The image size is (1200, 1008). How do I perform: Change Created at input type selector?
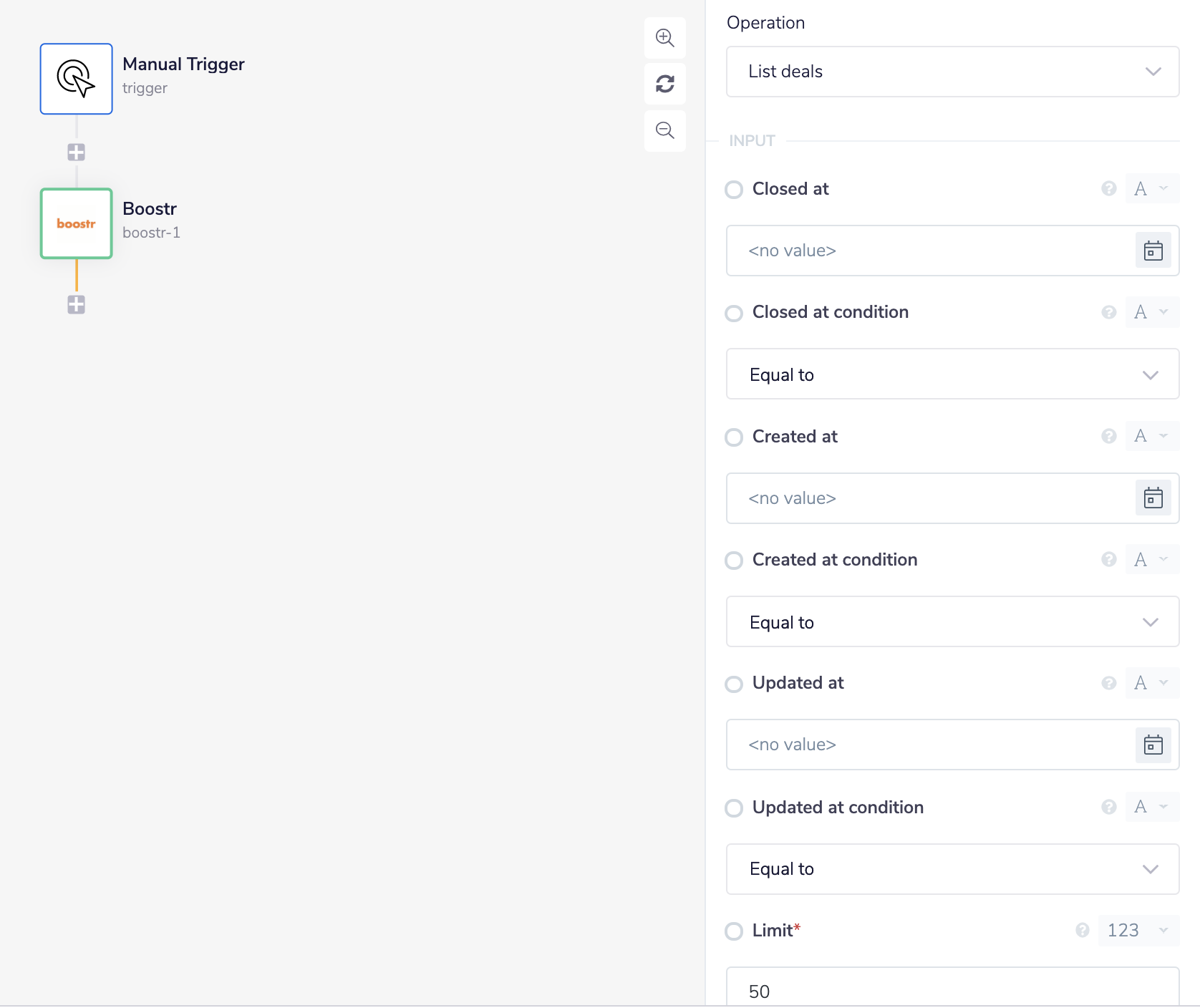[x=1151, y=436]
